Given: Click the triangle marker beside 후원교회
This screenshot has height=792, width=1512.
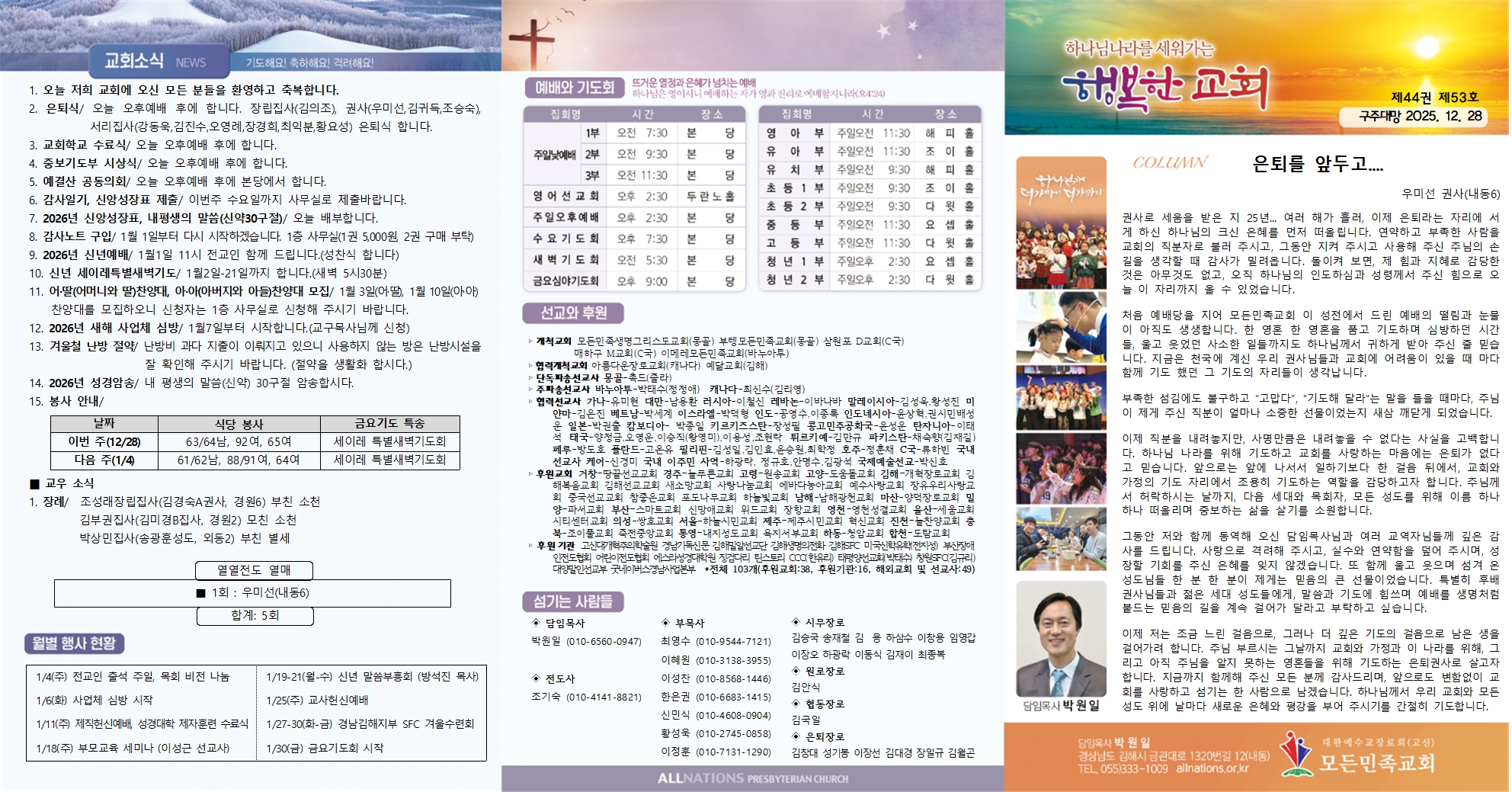Looking at the screenshot, I should tap(530, 473).
